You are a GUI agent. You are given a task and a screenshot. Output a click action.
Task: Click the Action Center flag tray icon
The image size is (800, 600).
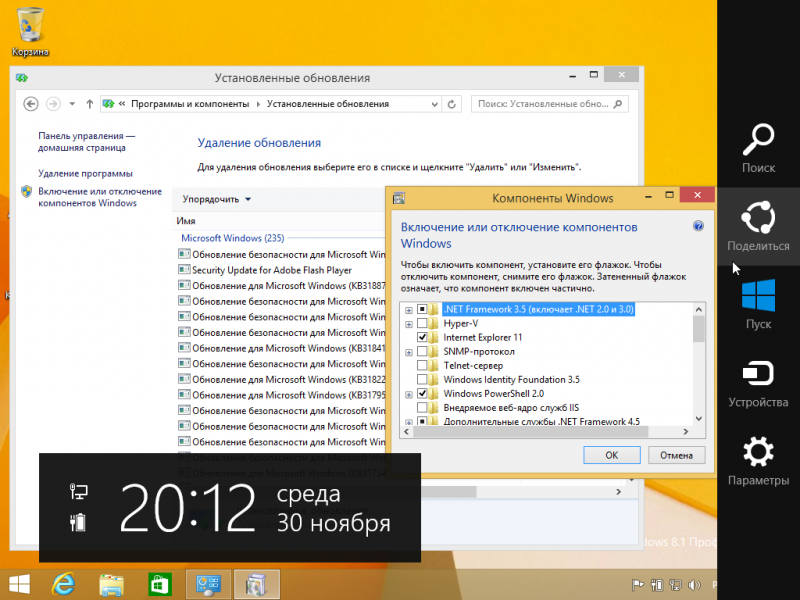click(638, 585)
